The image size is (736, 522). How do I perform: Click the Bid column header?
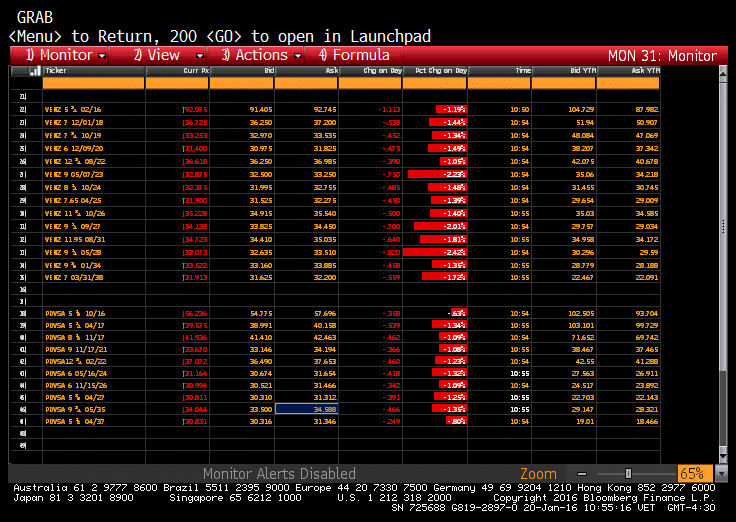click(x=242, y=71)
